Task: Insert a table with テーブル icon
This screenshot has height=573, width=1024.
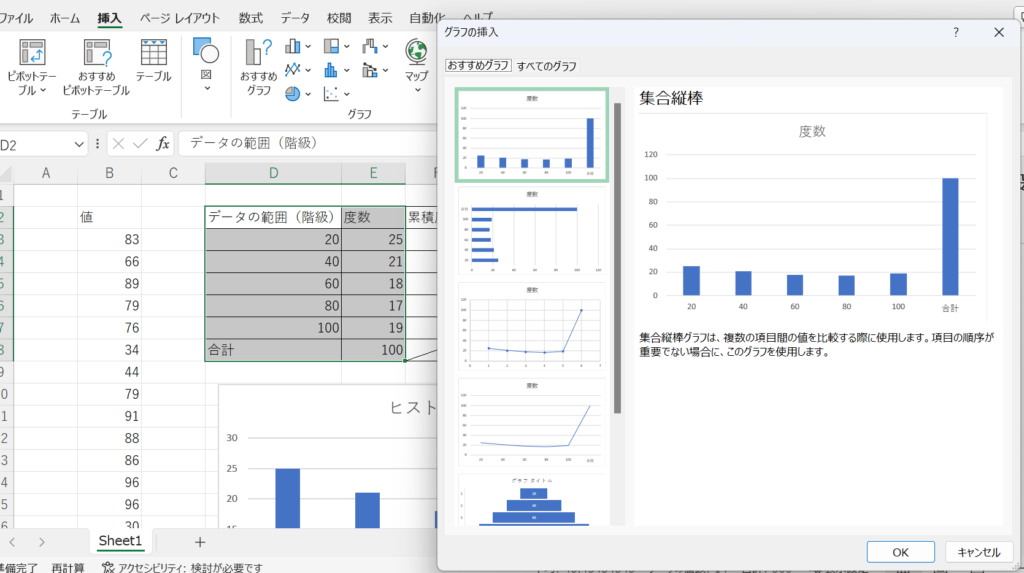Action: point(153,61)
